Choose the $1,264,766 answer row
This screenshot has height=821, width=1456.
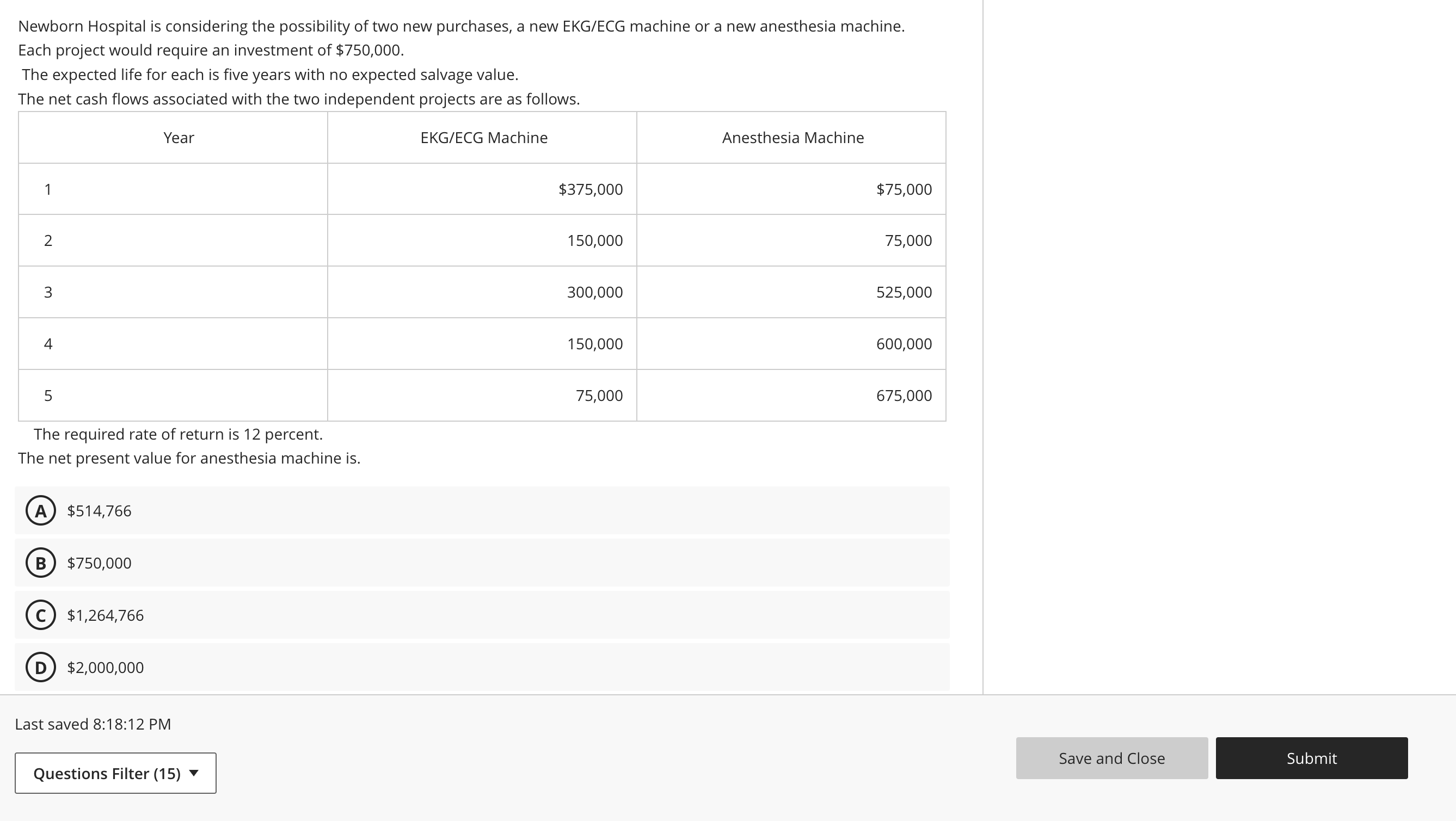point(482,615)
